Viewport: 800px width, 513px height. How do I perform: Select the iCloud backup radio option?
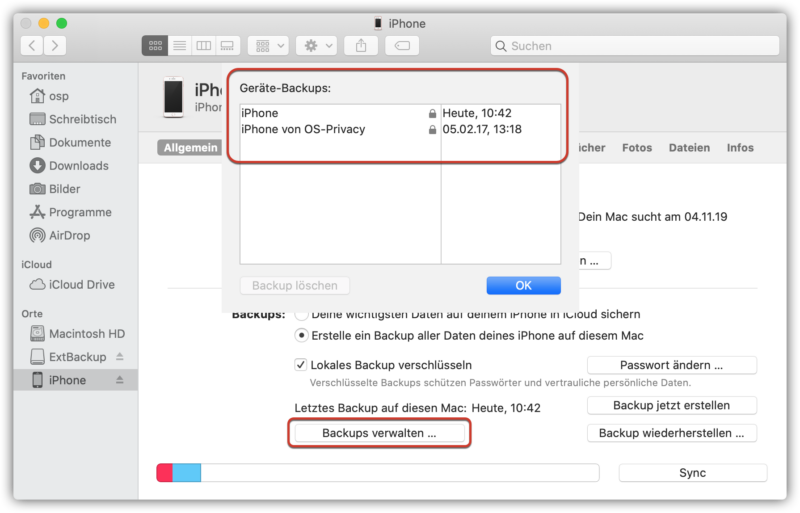click(x=302, y=314)
